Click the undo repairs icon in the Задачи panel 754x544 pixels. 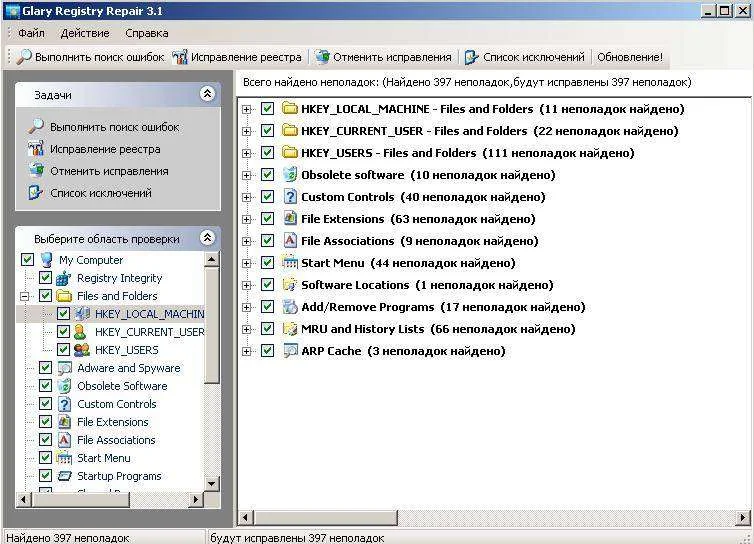coord(36,171)
